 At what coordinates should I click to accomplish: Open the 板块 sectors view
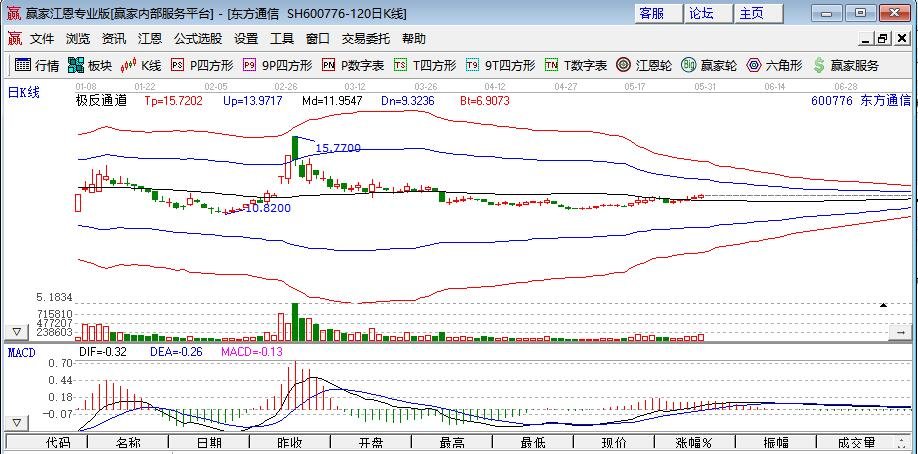click(x=90, y=65)
